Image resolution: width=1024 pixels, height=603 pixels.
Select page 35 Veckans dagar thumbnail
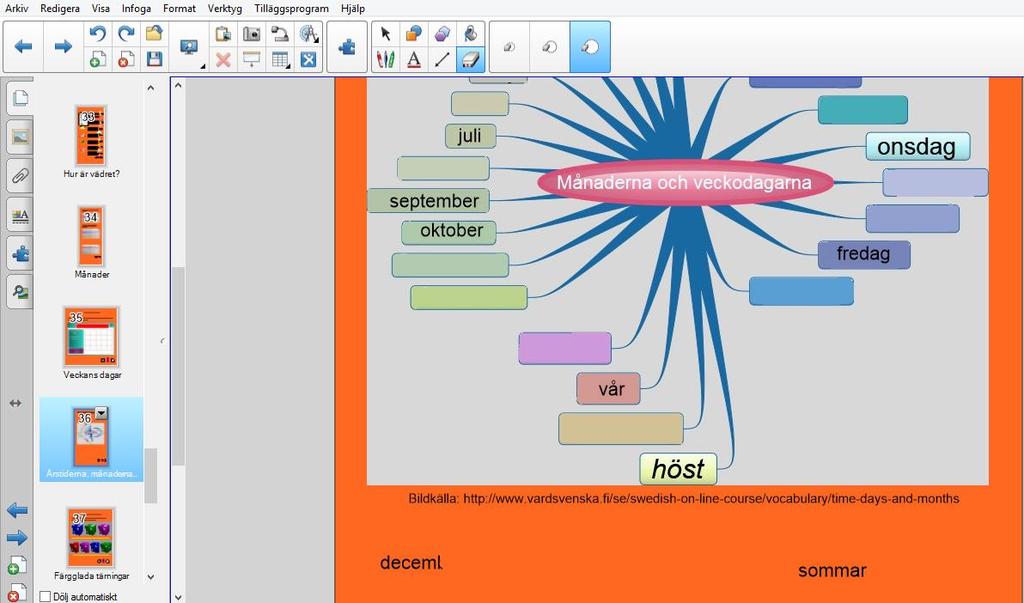click(91, 337)
